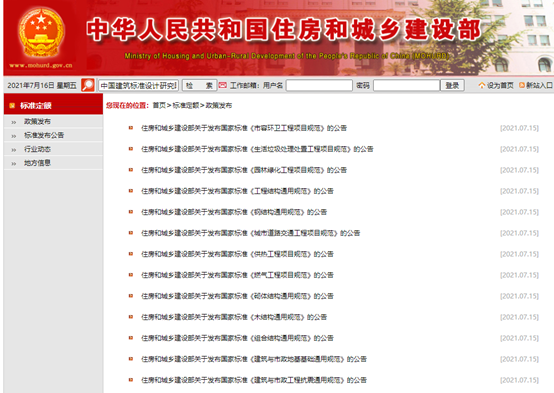
Task: Open the 地方信息 sidebar menu item
Action: pos(37,163)
